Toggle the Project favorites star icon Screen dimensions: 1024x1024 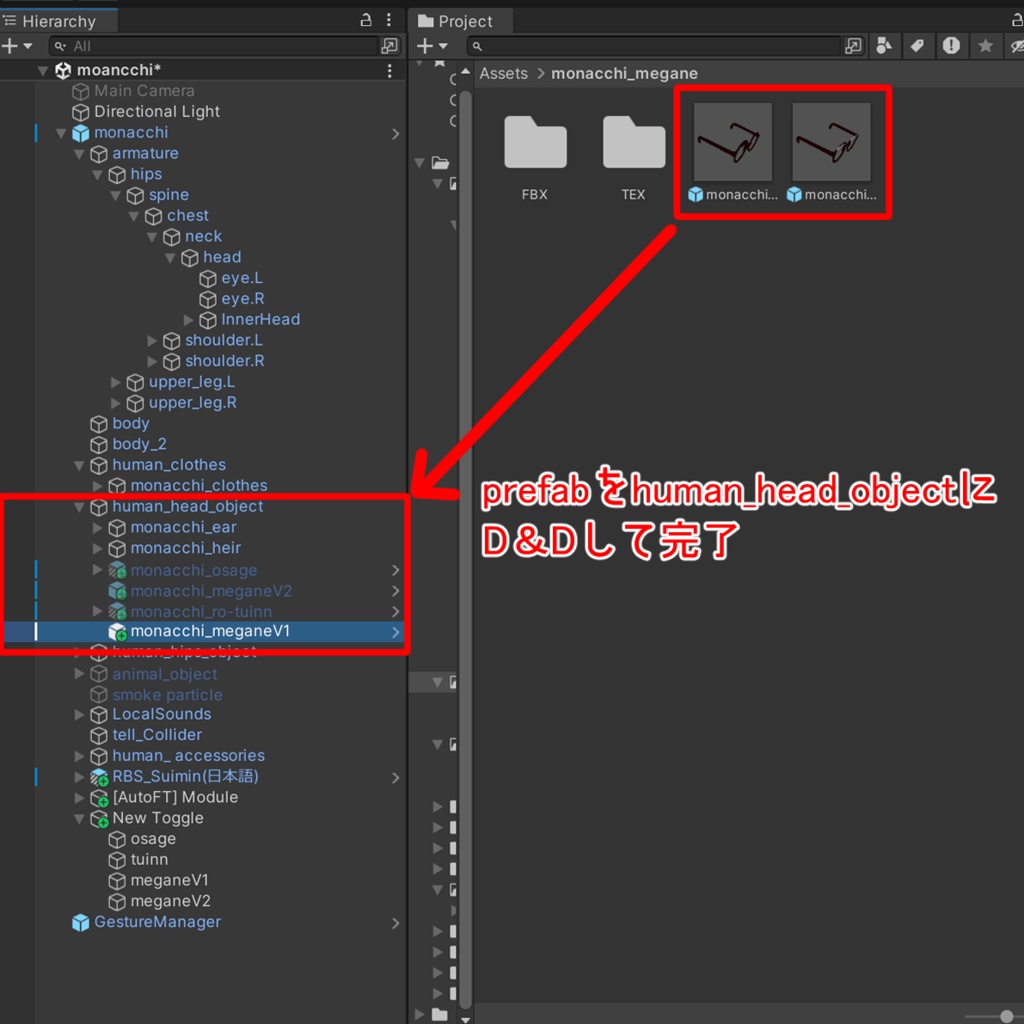click(985, 46)
